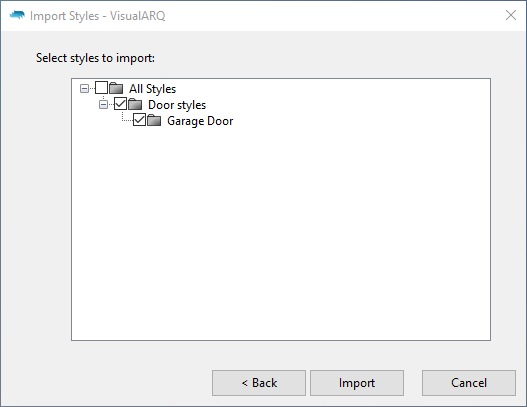Screen dimensions: 527x407
Task: Close the Import Styles dialog with X
Action: pos(511,15)
